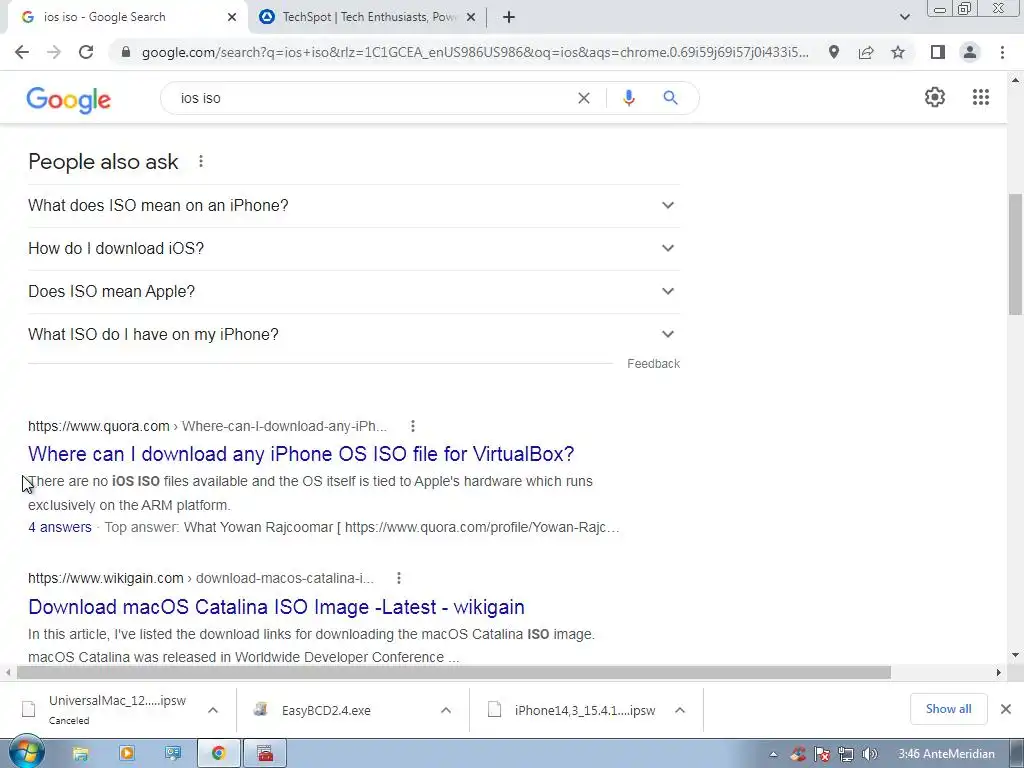Open Chrome profile avatar
The image size is (1024, 768).
pyautogui.click(x=970, y=52)
